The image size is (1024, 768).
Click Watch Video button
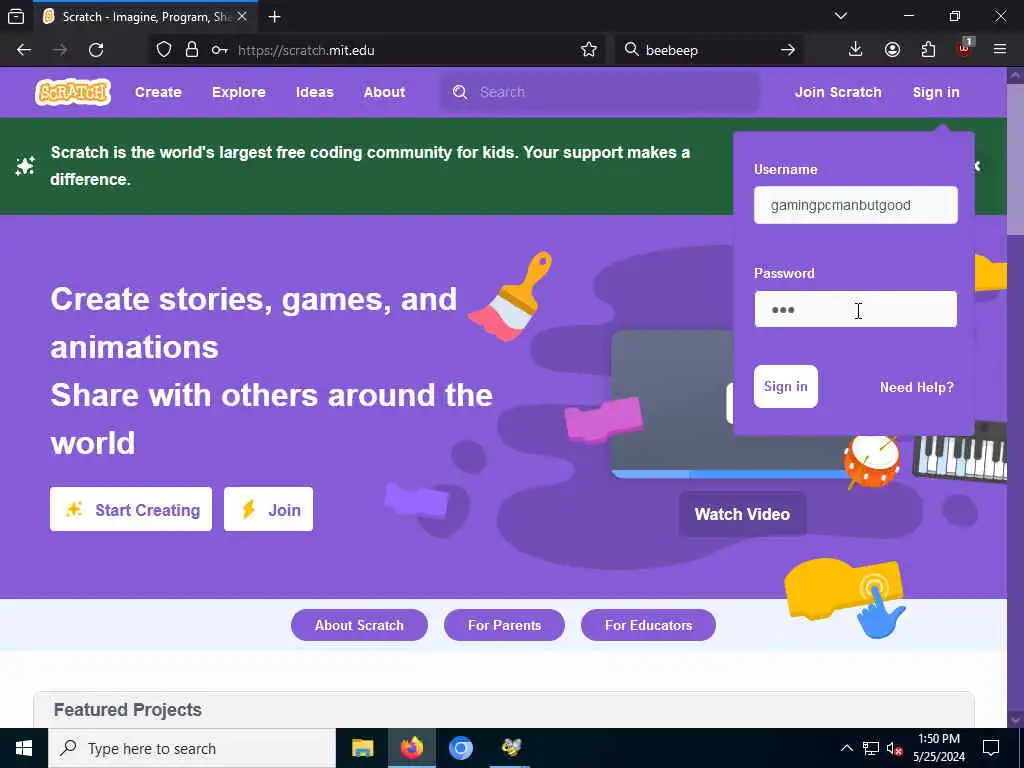pyautogui.click(x=742, y=514)
